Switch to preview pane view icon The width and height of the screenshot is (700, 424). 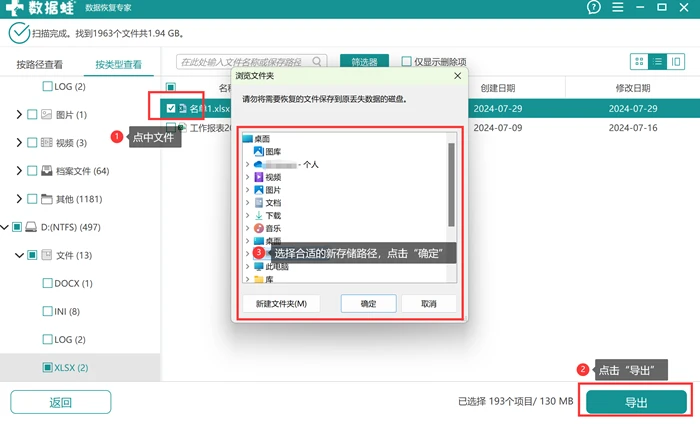[676, 62]
